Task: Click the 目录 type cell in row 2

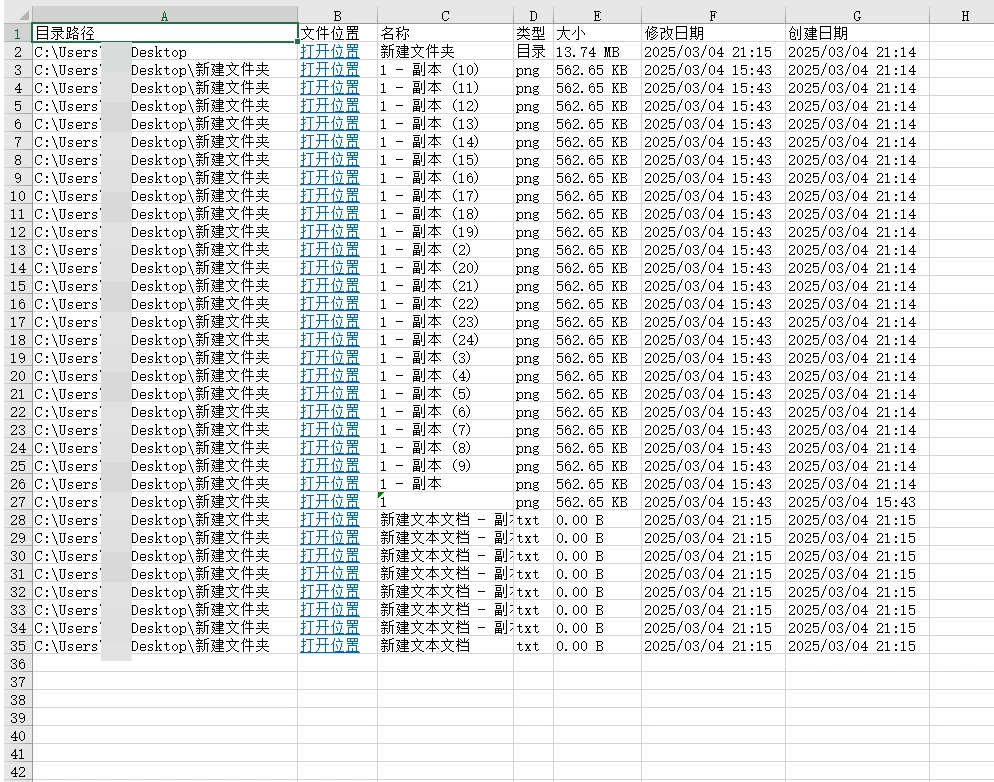Action: pyautogui.click(x=531, y=51)
